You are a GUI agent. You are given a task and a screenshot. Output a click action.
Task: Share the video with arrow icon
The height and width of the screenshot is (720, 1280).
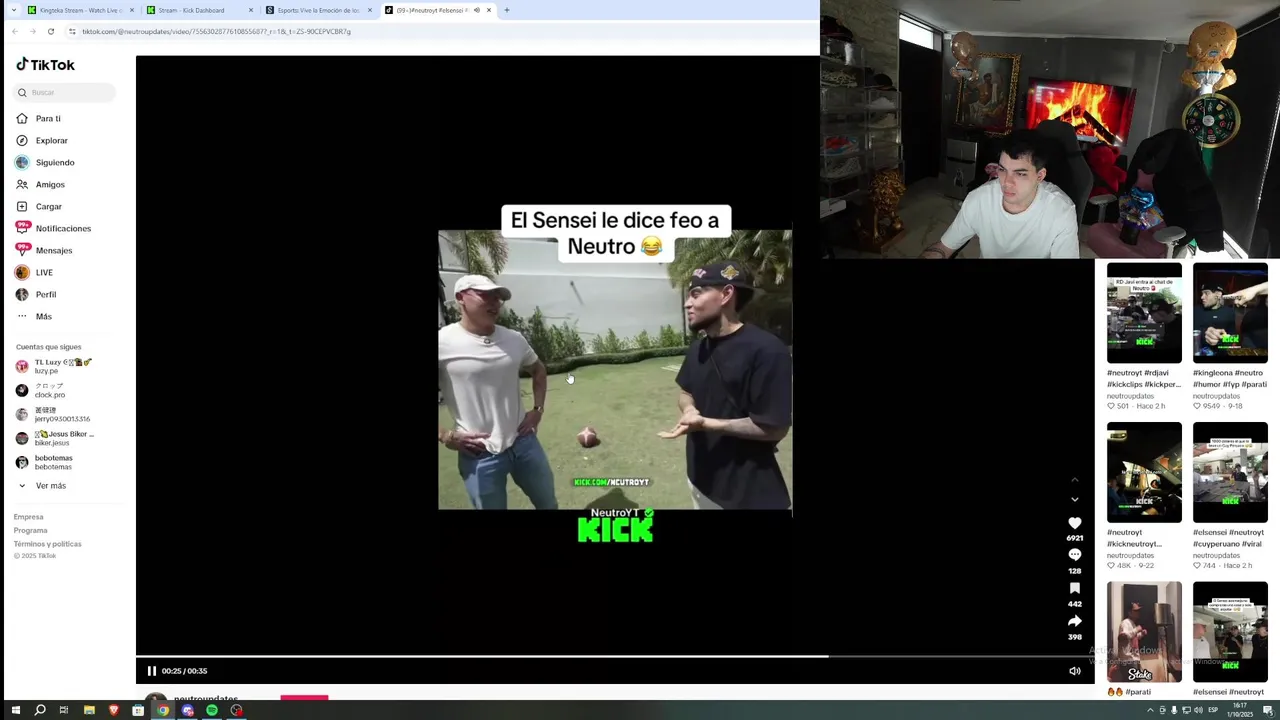point(1075,621)
